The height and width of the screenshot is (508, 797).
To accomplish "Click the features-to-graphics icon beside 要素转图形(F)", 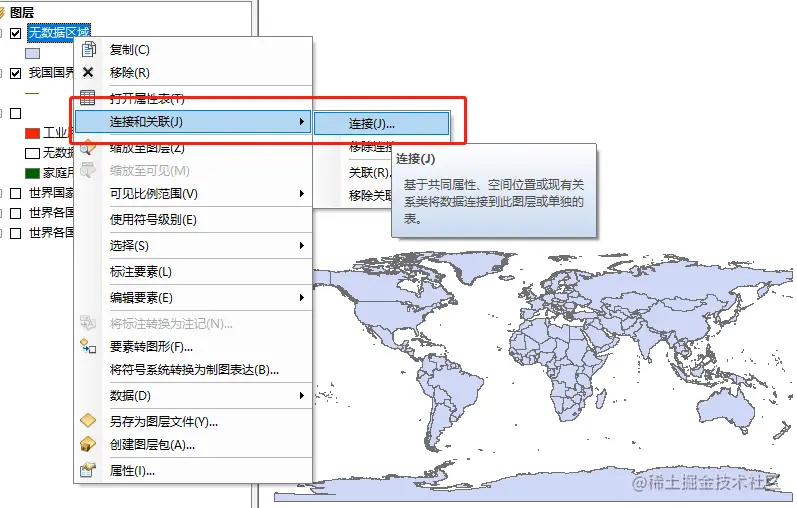I will 88,346.
